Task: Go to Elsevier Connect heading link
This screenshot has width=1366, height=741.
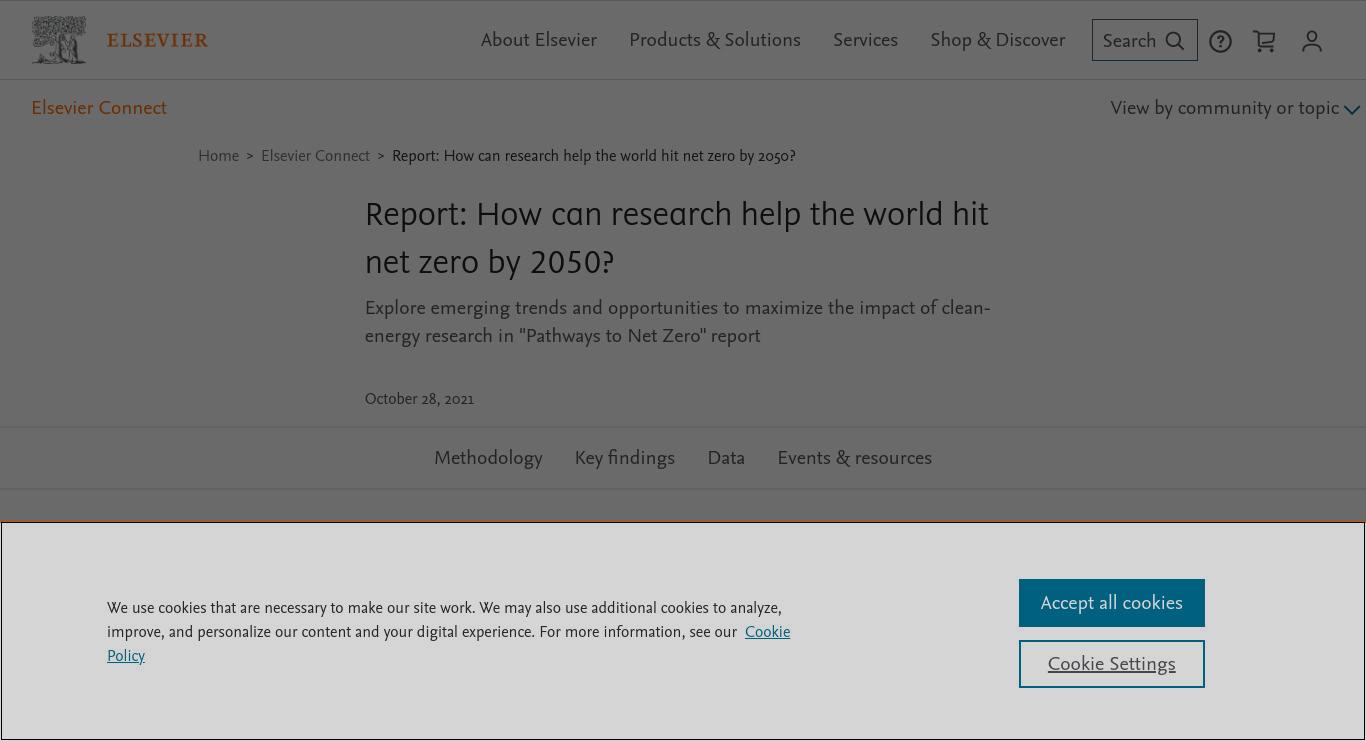Action: pos(99,108)
